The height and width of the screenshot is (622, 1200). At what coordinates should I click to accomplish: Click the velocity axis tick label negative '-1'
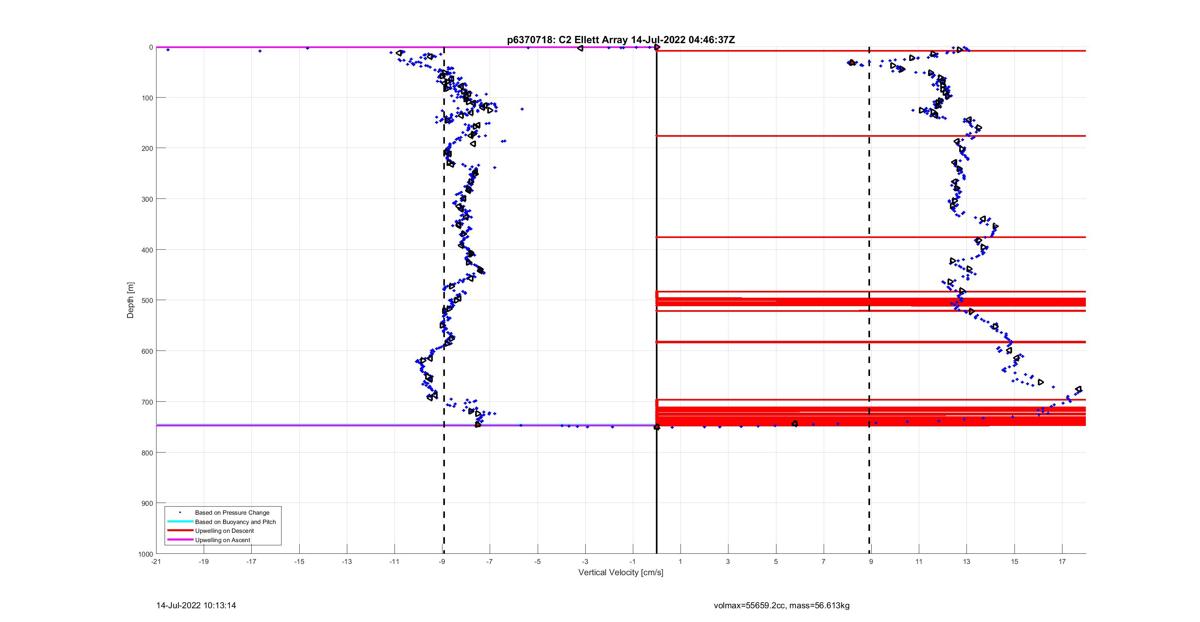click(x=633, y=562)
